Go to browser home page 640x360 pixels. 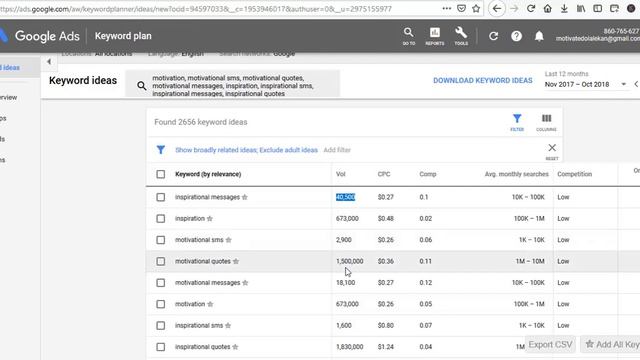point(547,9)
